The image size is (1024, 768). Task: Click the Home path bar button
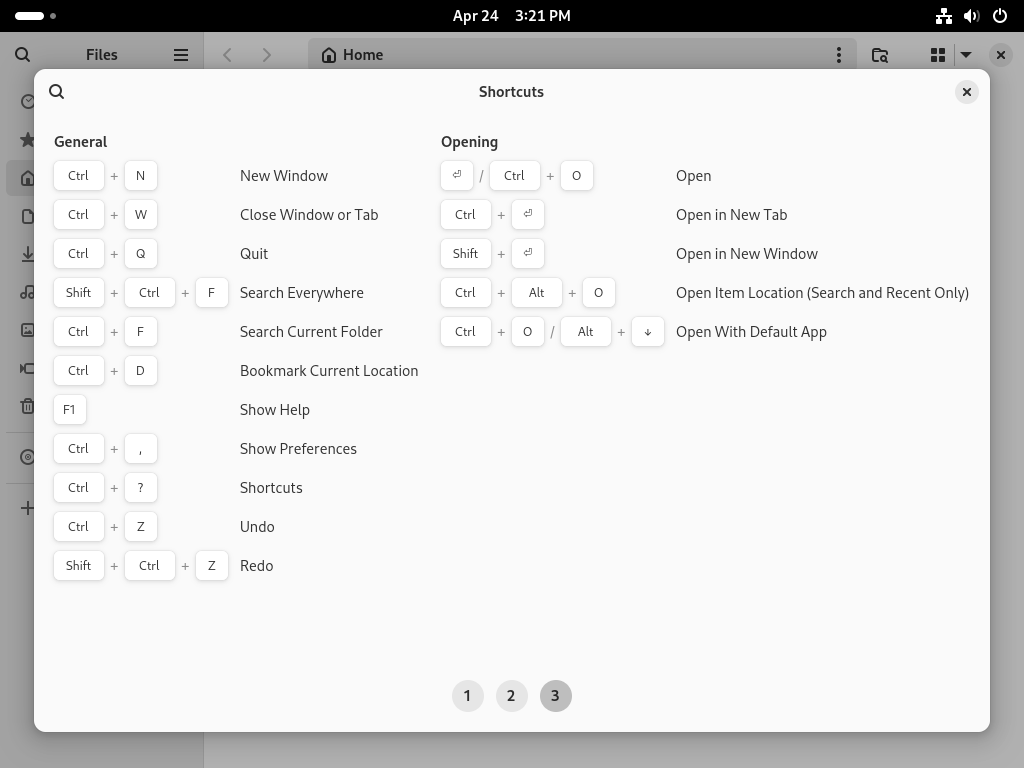click(353, 55)
